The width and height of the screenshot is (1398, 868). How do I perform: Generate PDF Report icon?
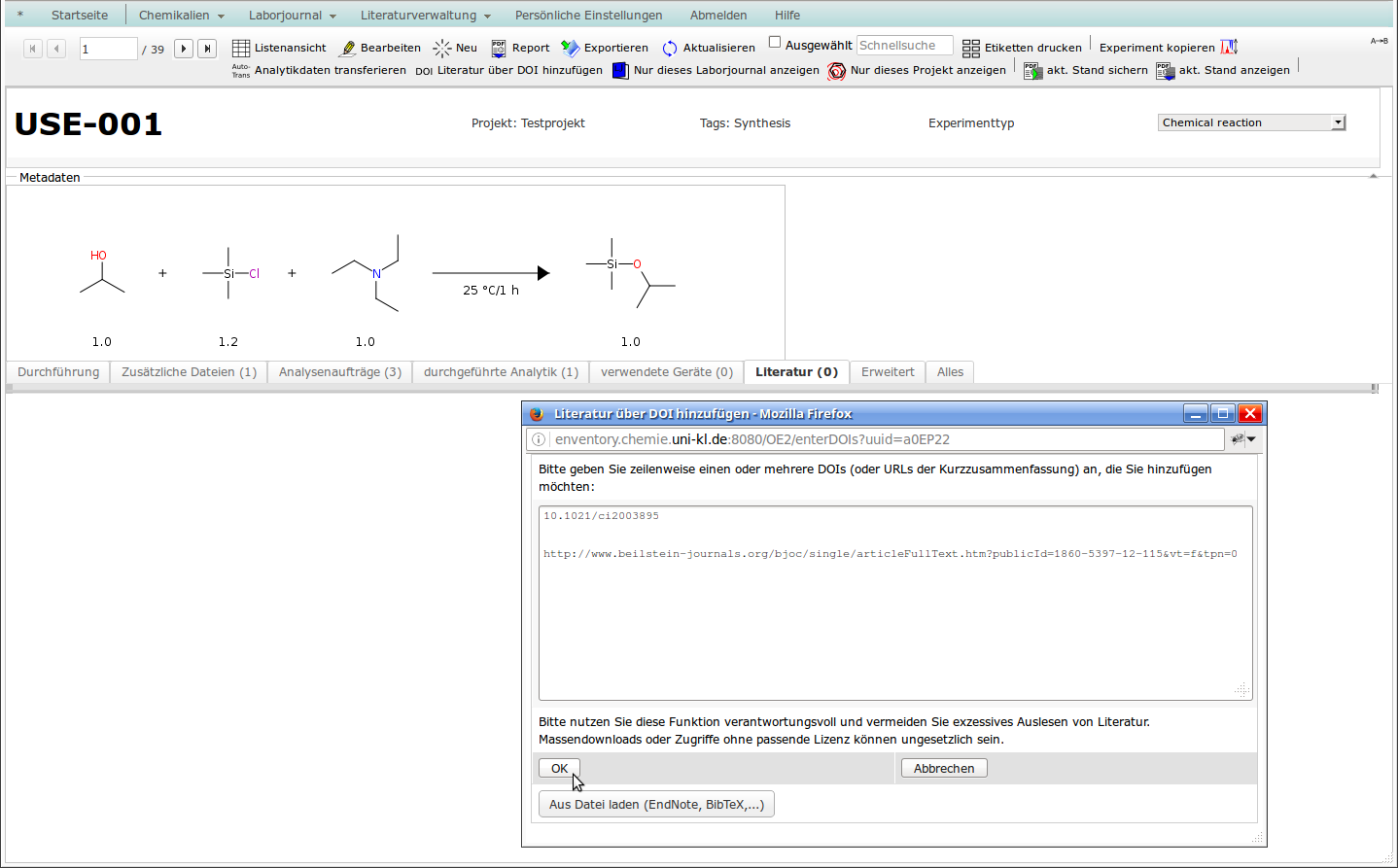click(x=499, y=48)
